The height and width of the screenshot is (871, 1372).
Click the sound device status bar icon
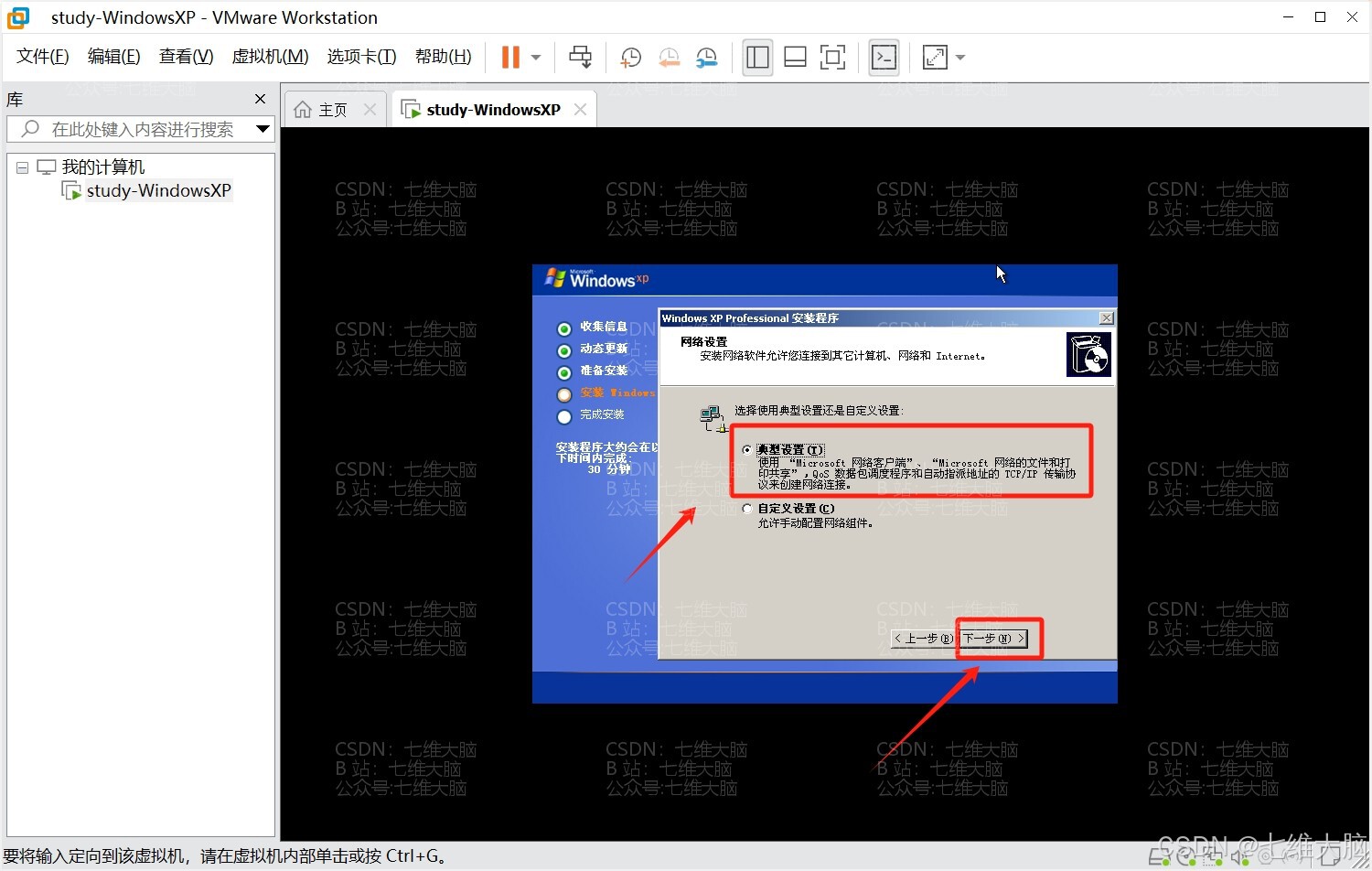1239,857
